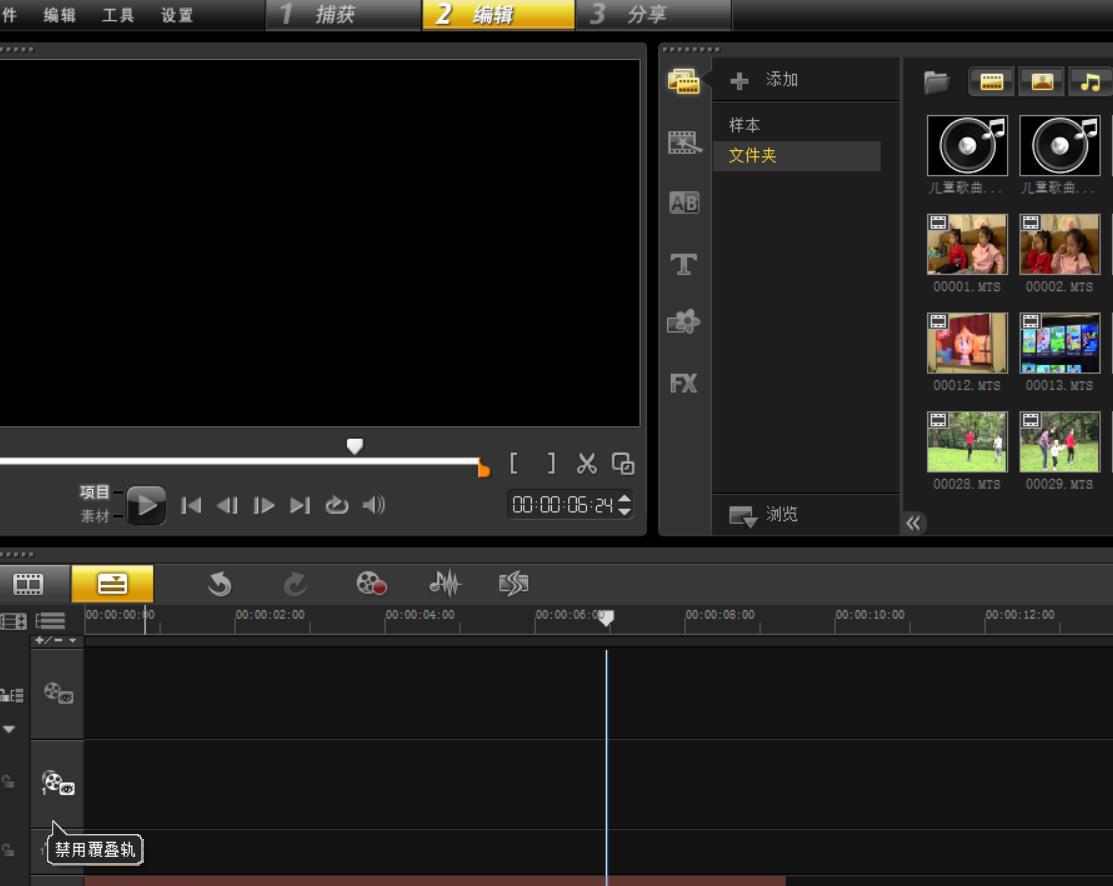The image size is (1113, 886).
Task: Toggle repeat playback
Action: (336, 505)
